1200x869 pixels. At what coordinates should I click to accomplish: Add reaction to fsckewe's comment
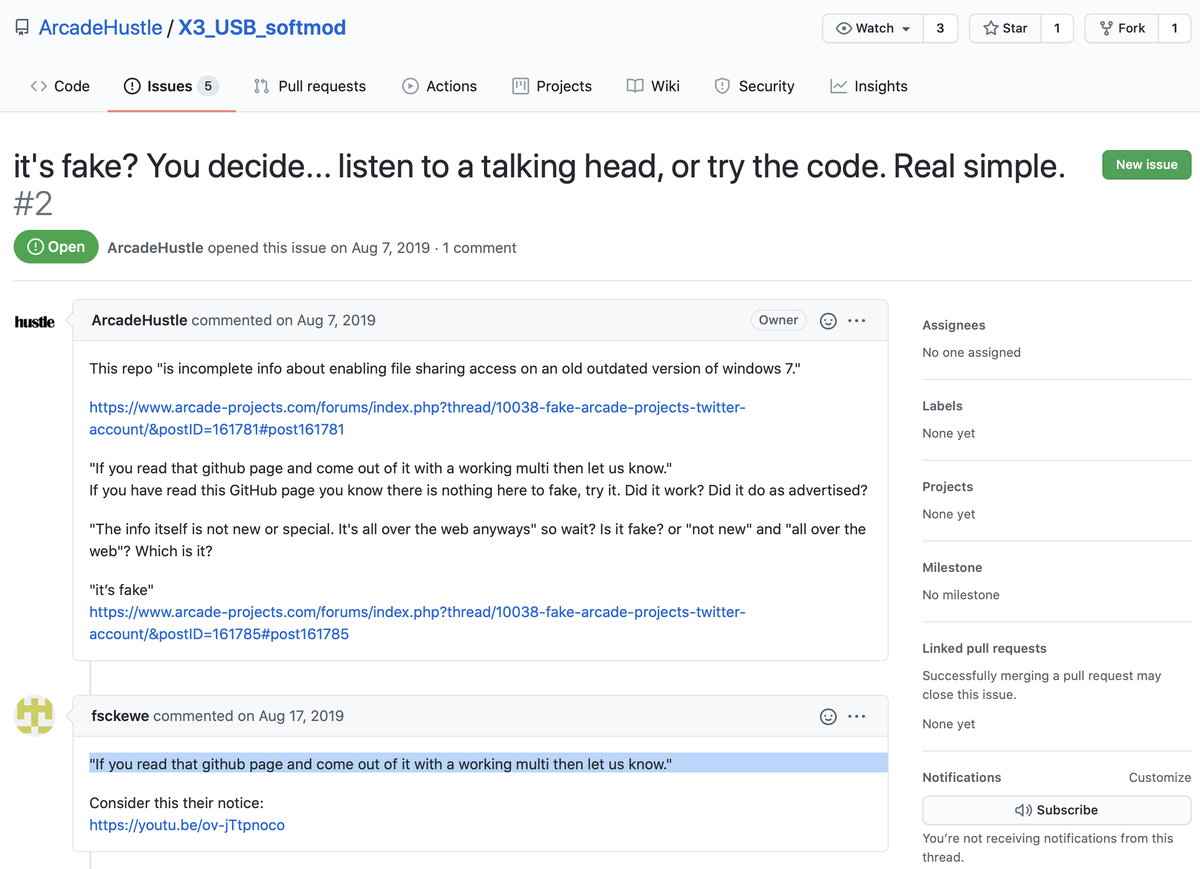(x=828, y=717)
